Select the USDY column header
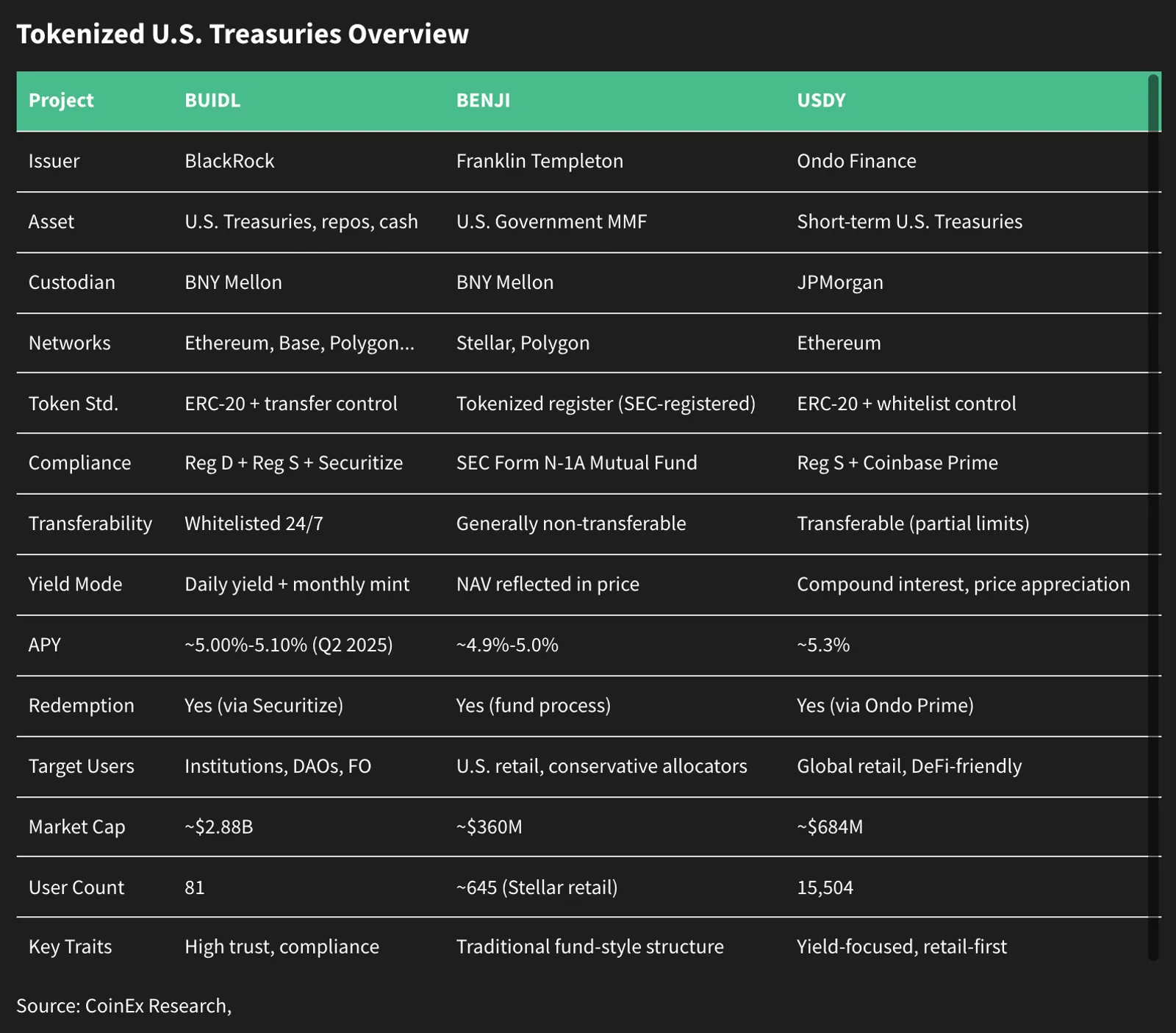Image resolution: width=1176 pixels, height=1033 pixels. pyautogui.click(x=821, y=100)
